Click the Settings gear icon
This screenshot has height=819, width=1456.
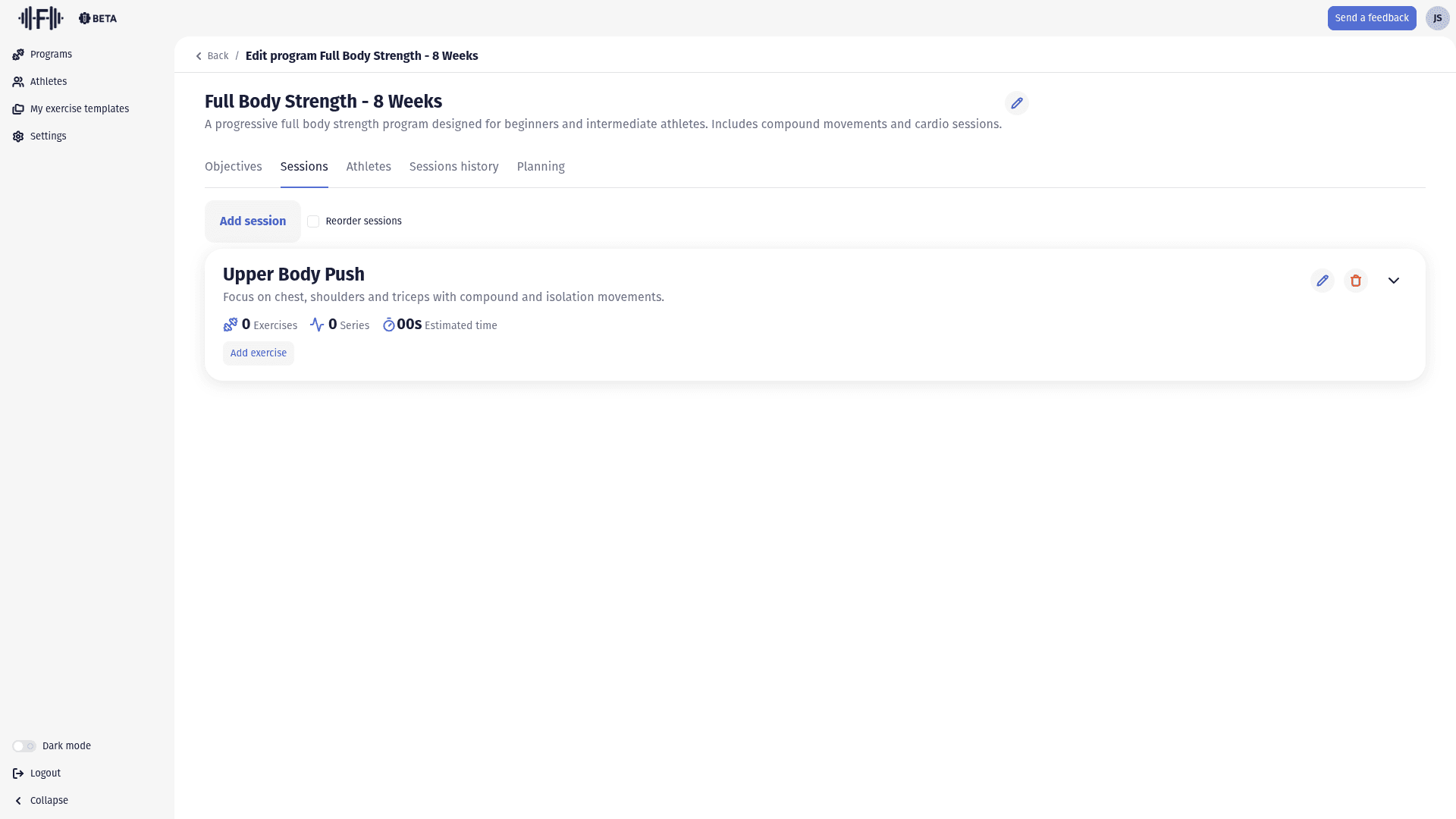pyautogui.click(x=18, y=136)
